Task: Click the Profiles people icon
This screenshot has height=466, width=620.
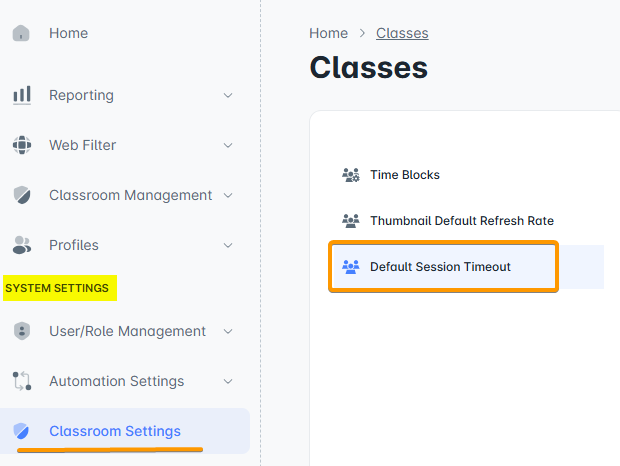Action: coord(21,245)
